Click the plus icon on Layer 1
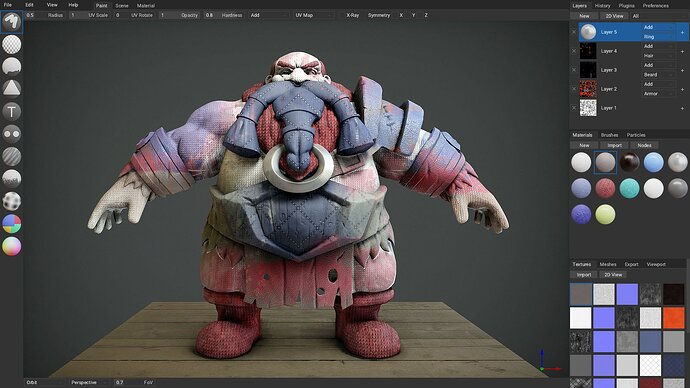Image resolution: width=690 pixels, height=388 pixels. tap(682, 108)
